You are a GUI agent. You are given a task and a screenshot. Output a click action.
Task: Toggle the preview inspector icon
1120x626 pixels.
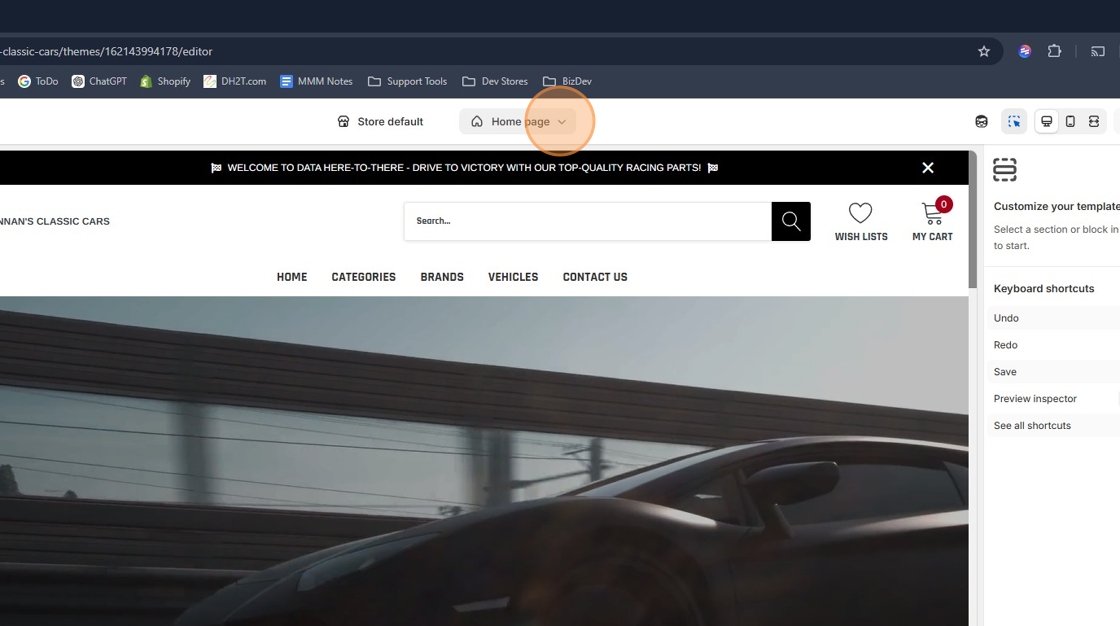1014,121
